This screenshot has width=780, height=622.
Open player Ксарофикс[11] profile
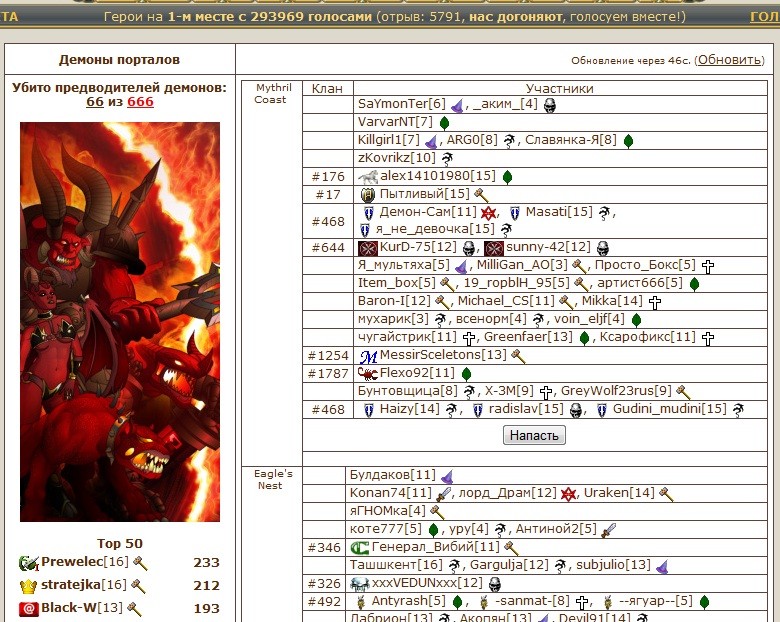tap(647, 337)
